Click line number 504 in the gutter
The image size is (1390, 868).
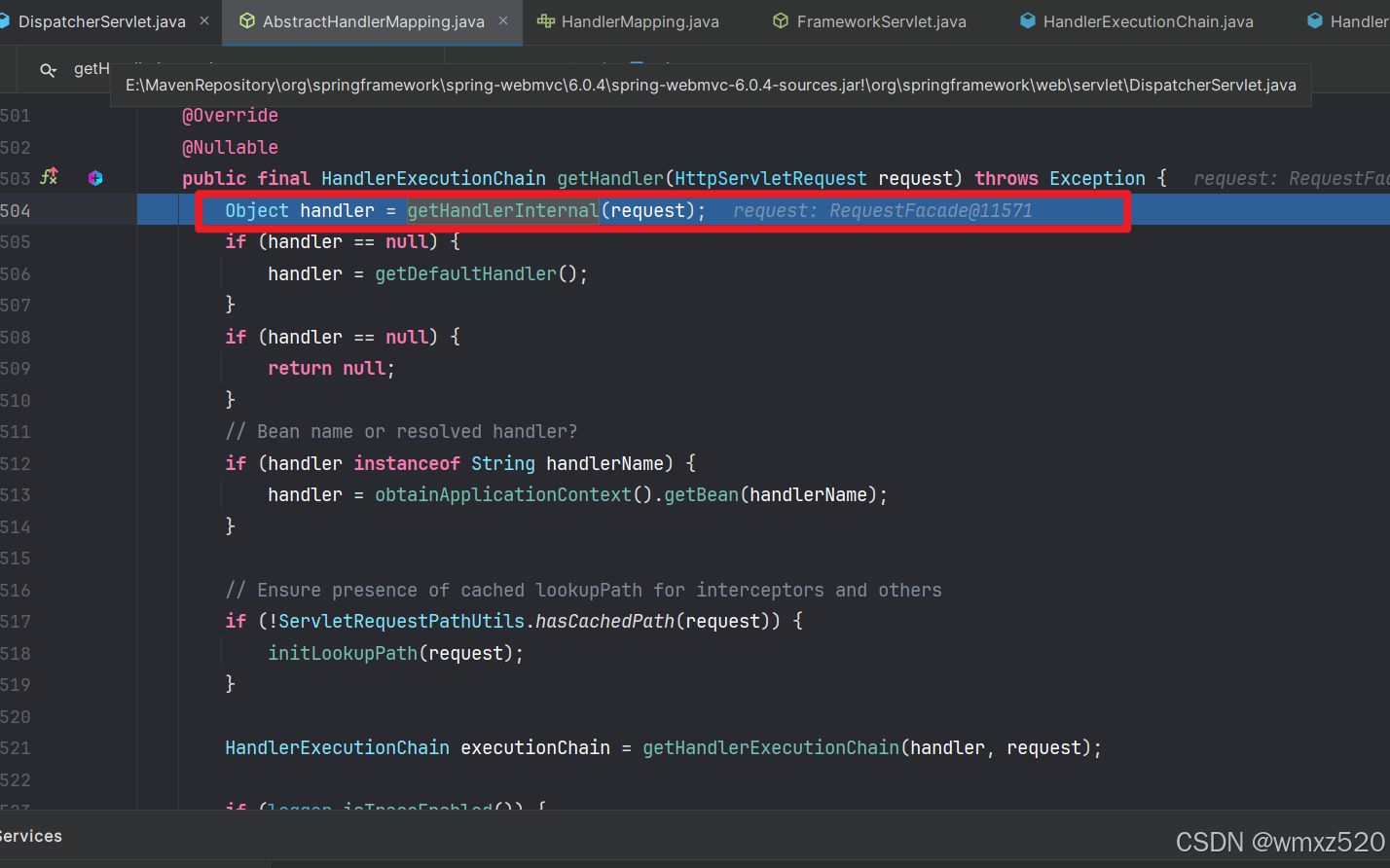click(16, 210)
